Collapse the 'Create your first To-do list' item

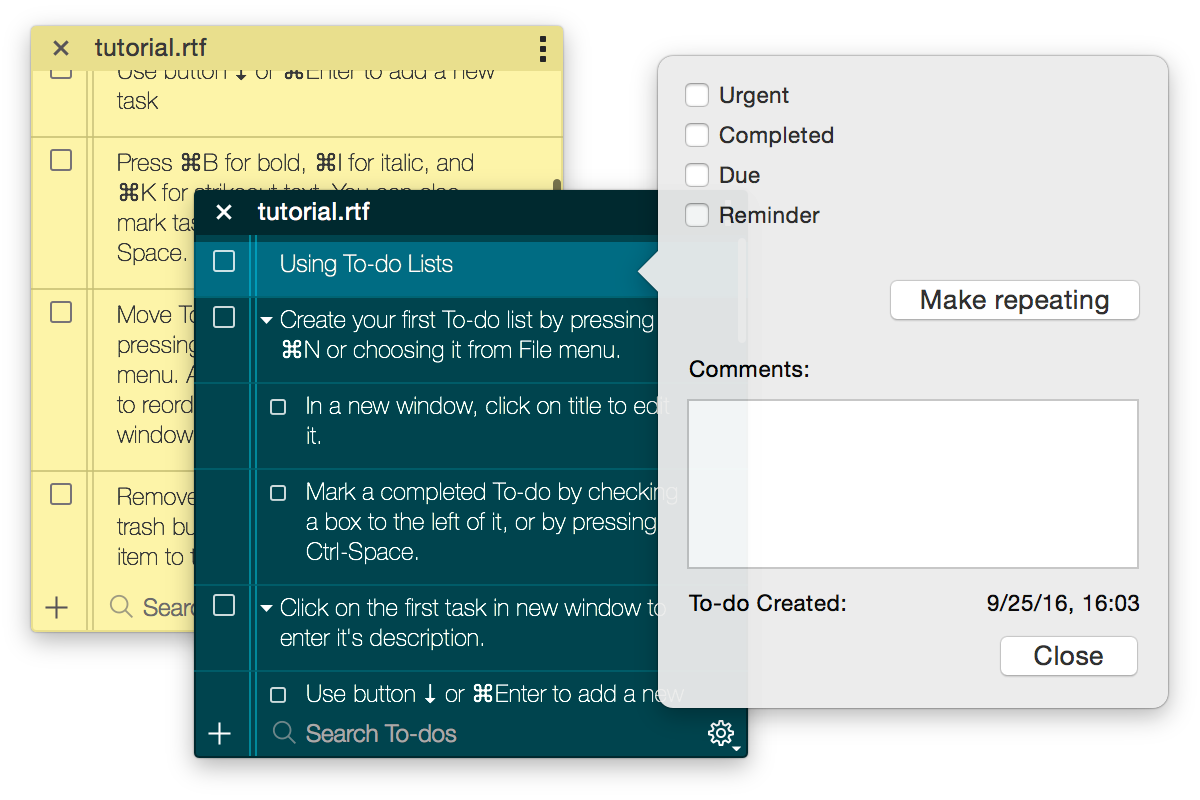pos(266,321)
